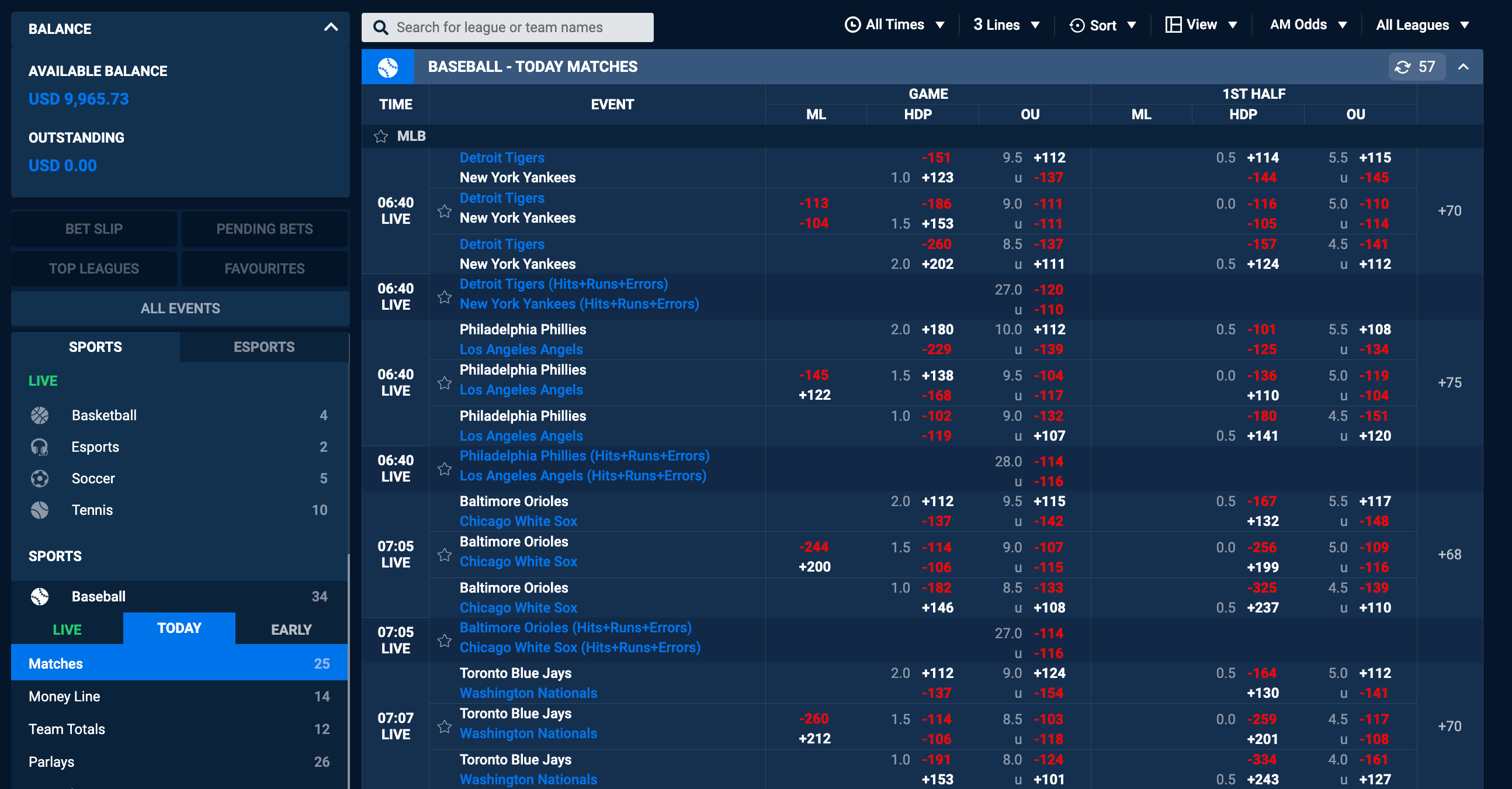Collapse the Balance panel
This screenshot has width=1512, height=789.
click(331, 27)
